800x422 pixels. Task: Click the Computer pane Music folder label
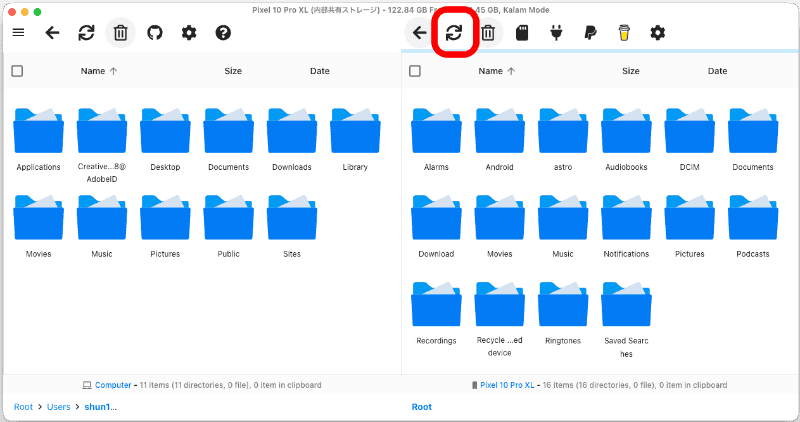pos(102,254)
